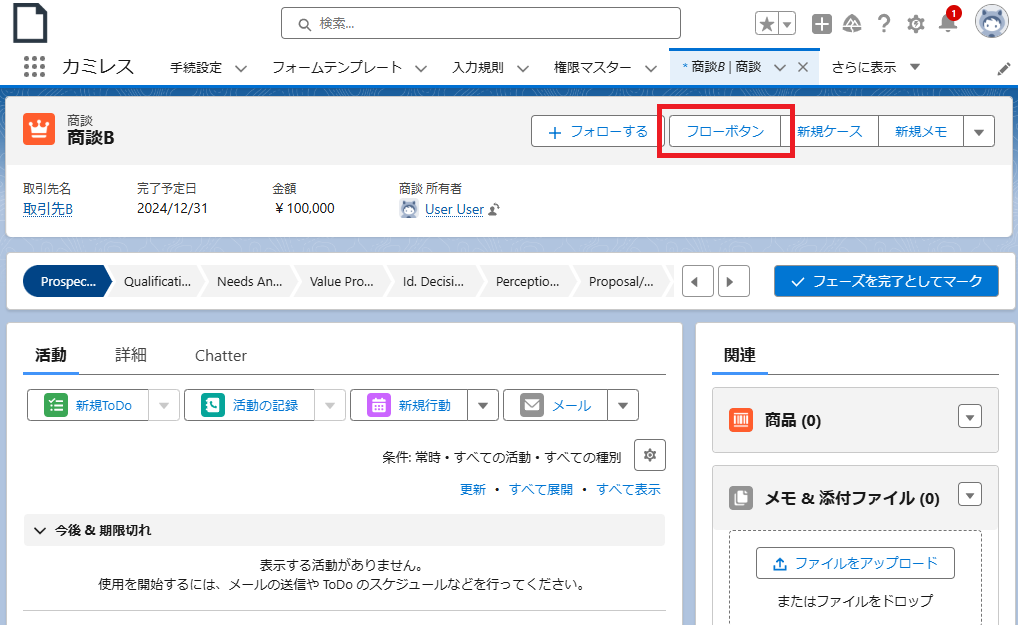Click the global actions plus icon
Screen dimensions: 1018x625
(x=822, y=24)
